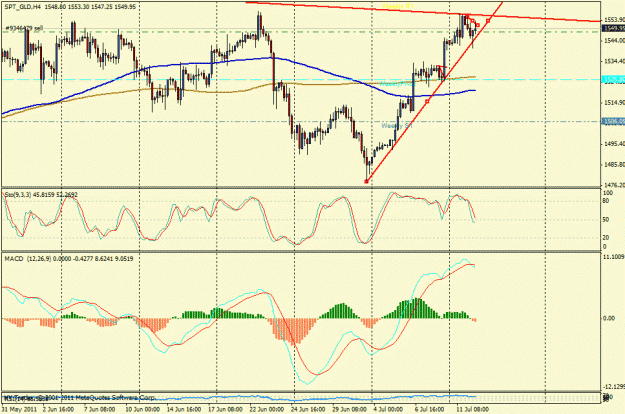The width and height of the screenshot is (625, 414).
Task: Click the 29 Jun 08:00 time label
Action: [350, 409]
